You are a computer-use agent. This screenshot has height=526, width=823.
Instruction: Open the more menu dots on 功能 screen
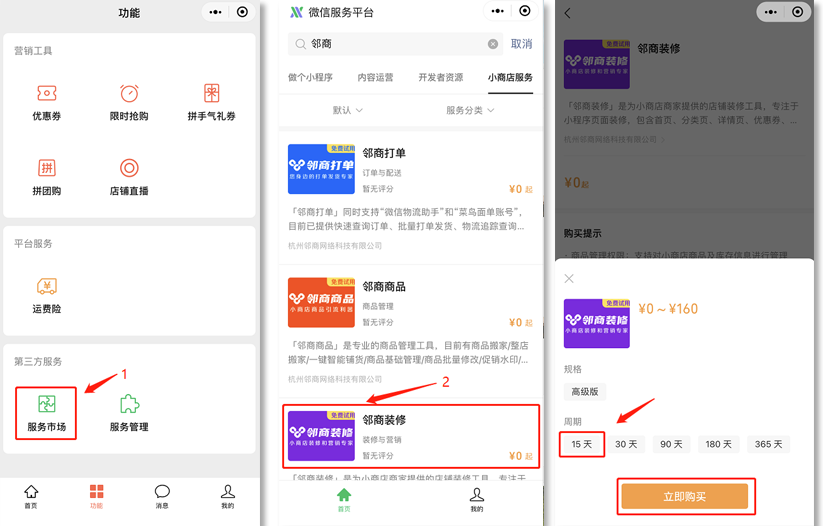[216, 12]
